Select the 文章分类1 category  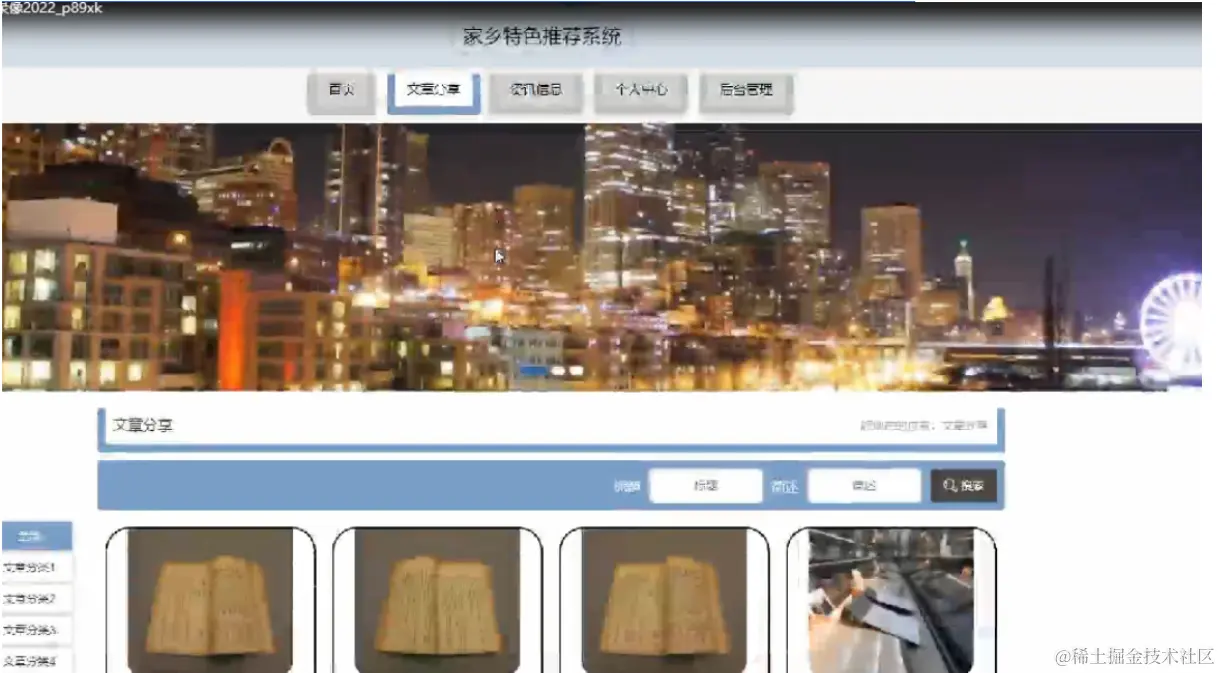[x=36, y=567]
